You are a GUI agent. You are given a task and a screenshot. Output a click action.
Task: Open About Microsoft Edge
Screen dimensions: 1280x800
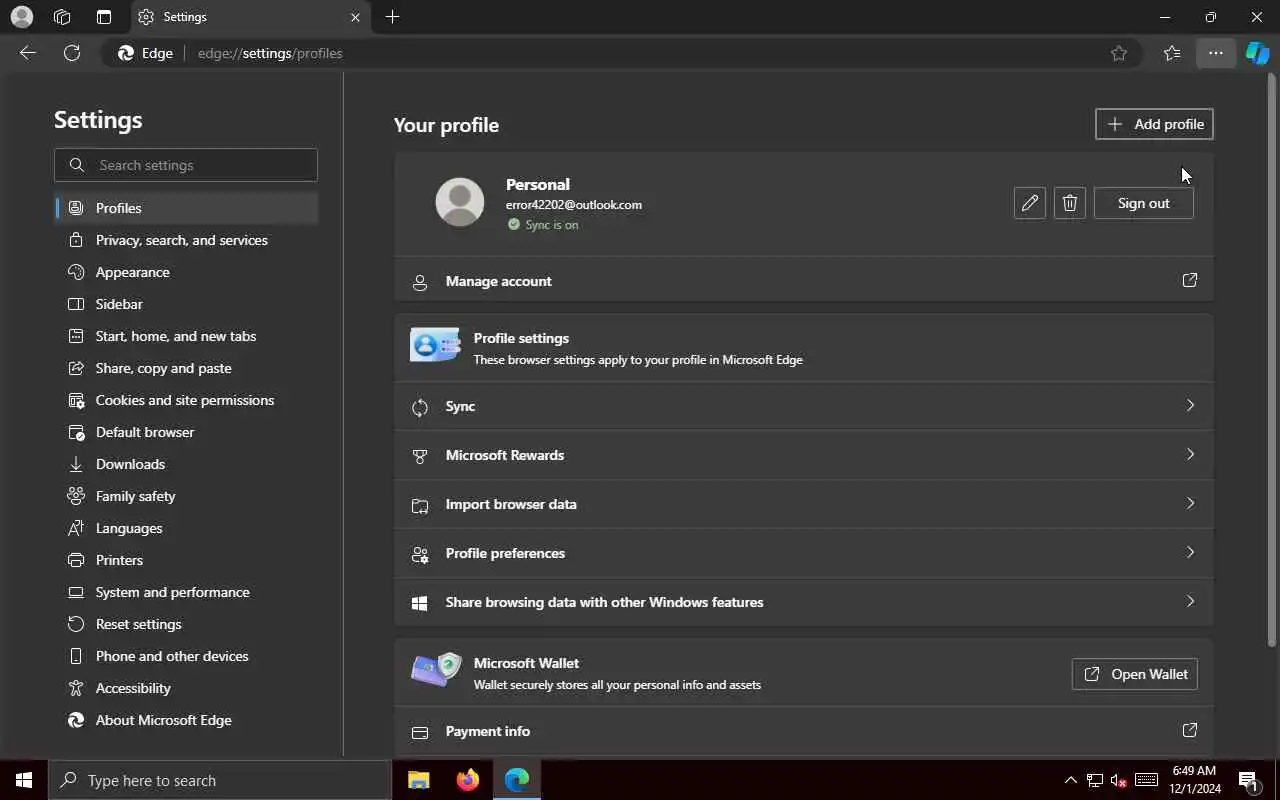pos(186,720)
